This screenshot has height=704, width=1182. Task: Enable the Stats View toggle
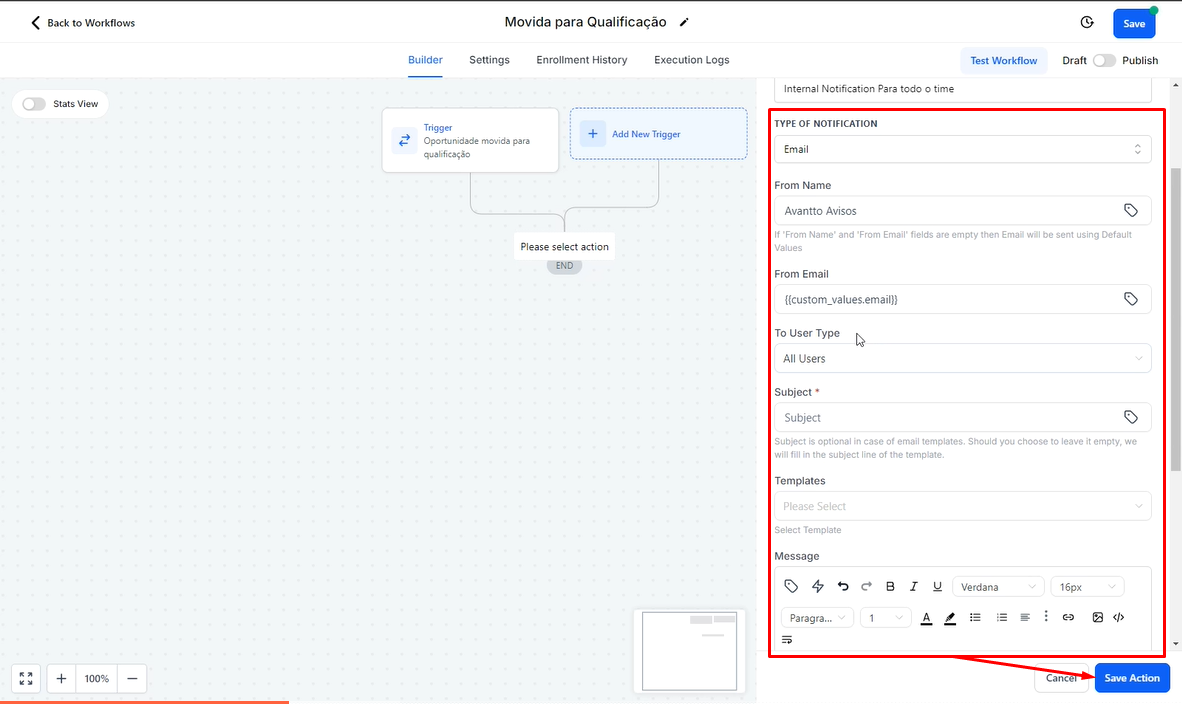coord(34,104)
